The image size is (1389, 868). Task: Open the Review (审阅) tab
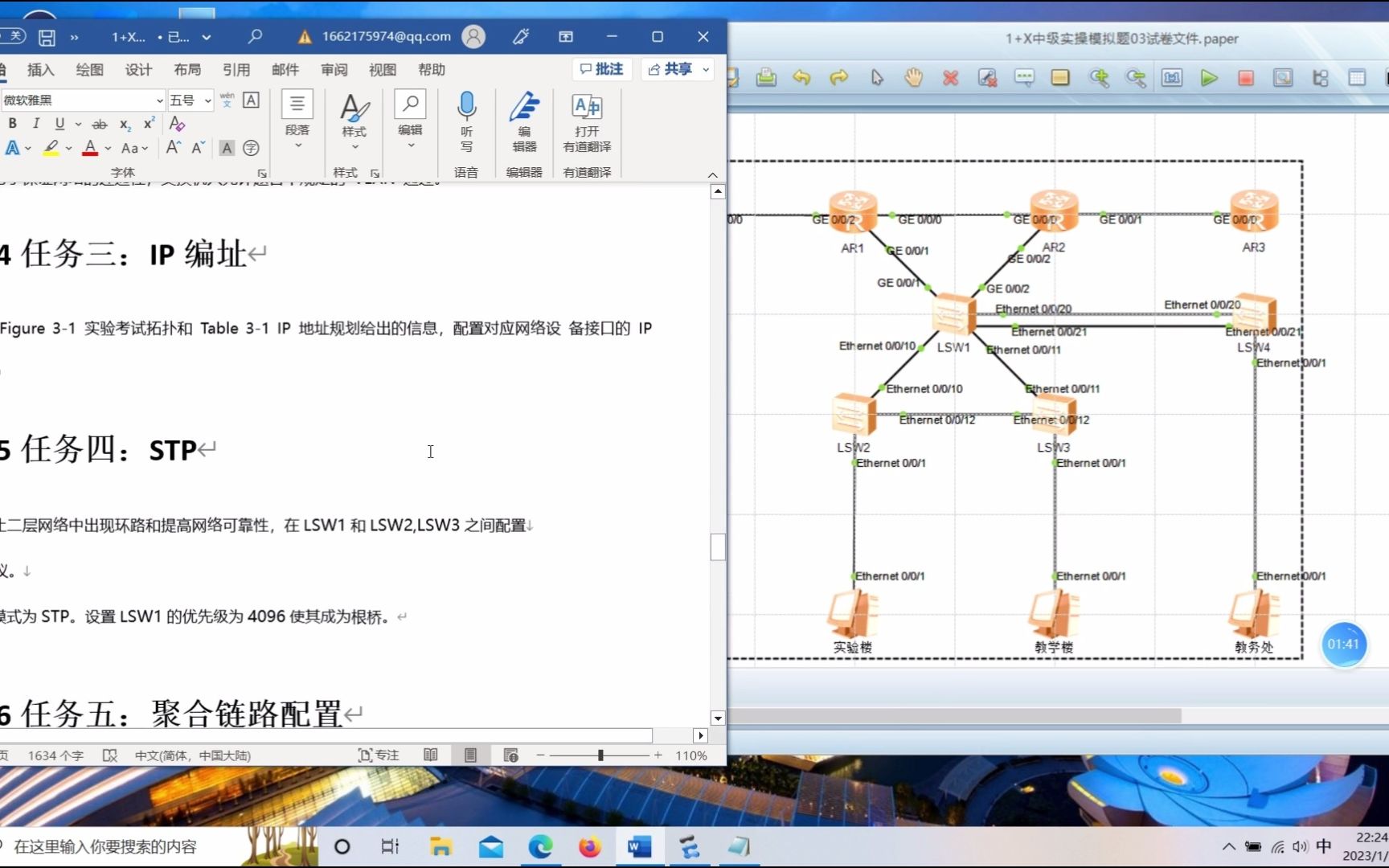[x=334, y=70]
